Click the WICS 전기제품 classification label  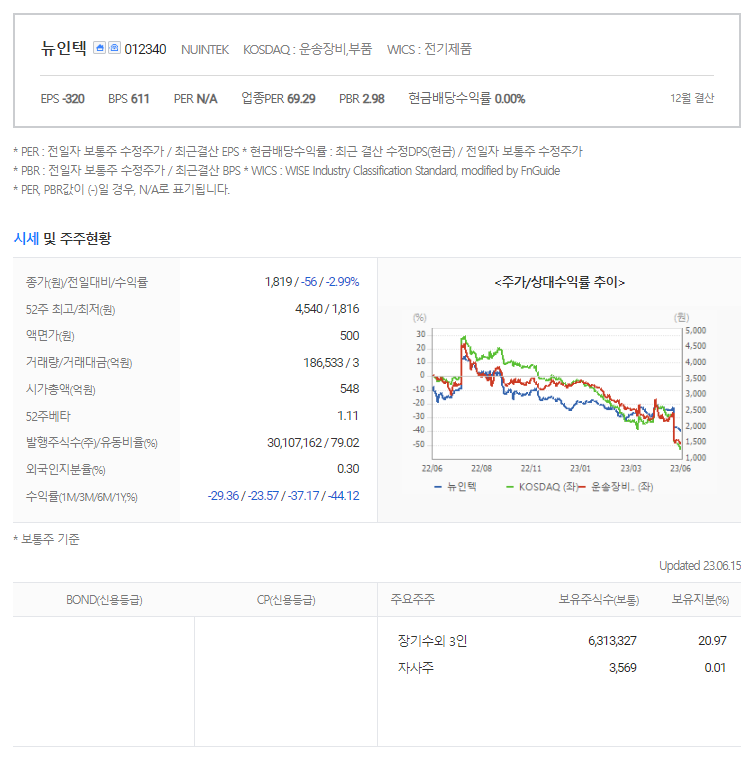429,49
